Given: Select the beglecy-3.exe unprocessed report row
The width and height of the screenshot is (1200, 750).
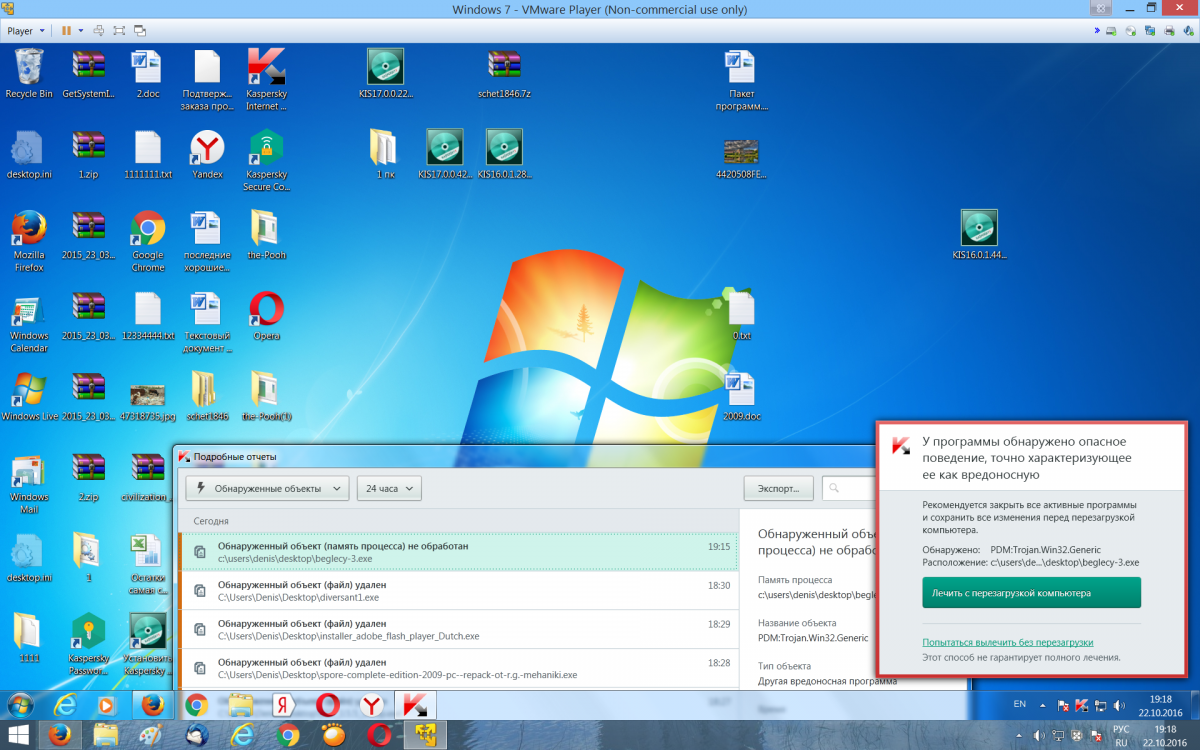Looking at the screenshot, I should pyautogui.click(x=458, y=552).
